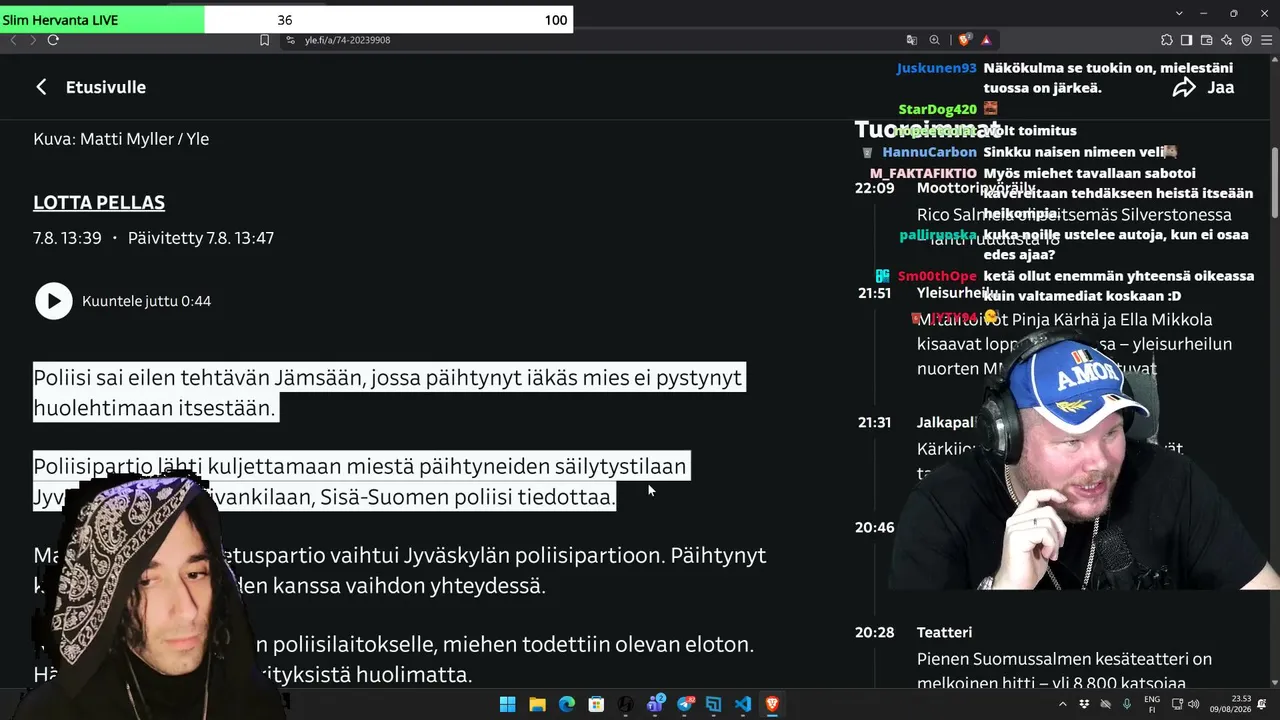1280x720 pixels.
Task: Open the Brave VPN shield icon
Action: click(1246, 40)
